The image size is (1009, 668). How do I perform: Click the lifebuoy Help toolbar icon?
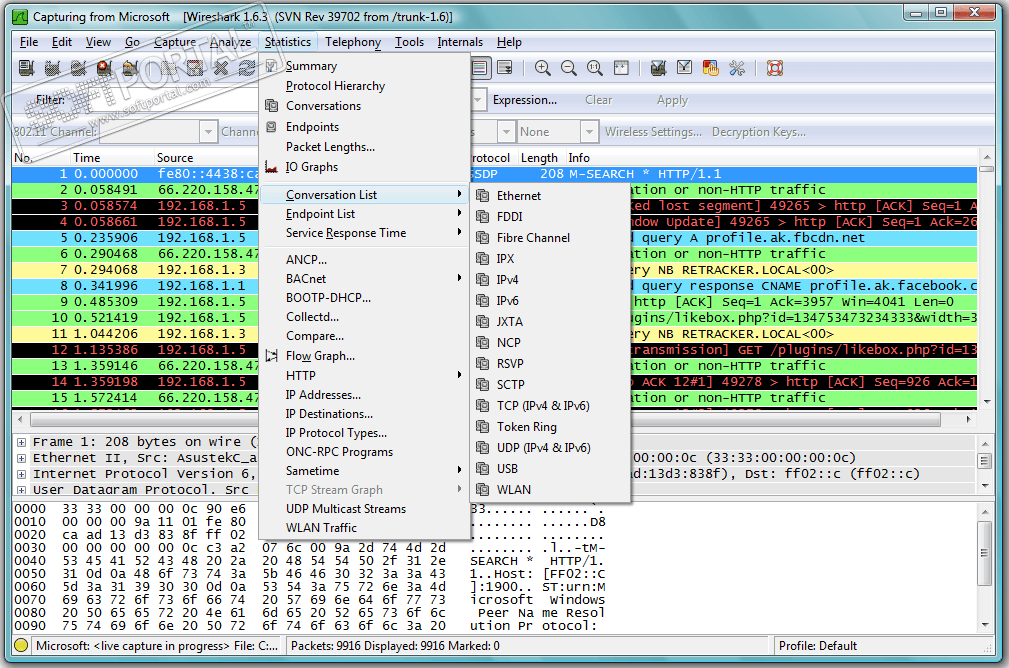(x=774, y=68)
